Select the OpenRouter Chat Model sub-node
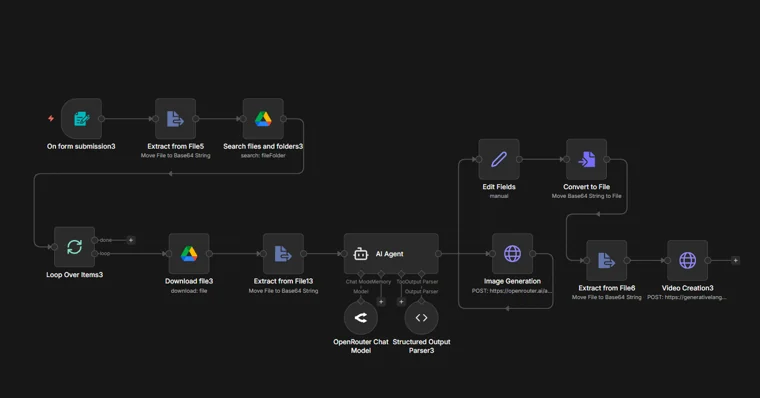The width and height of the screenshot is (760, 398). (x=361, y=318)
